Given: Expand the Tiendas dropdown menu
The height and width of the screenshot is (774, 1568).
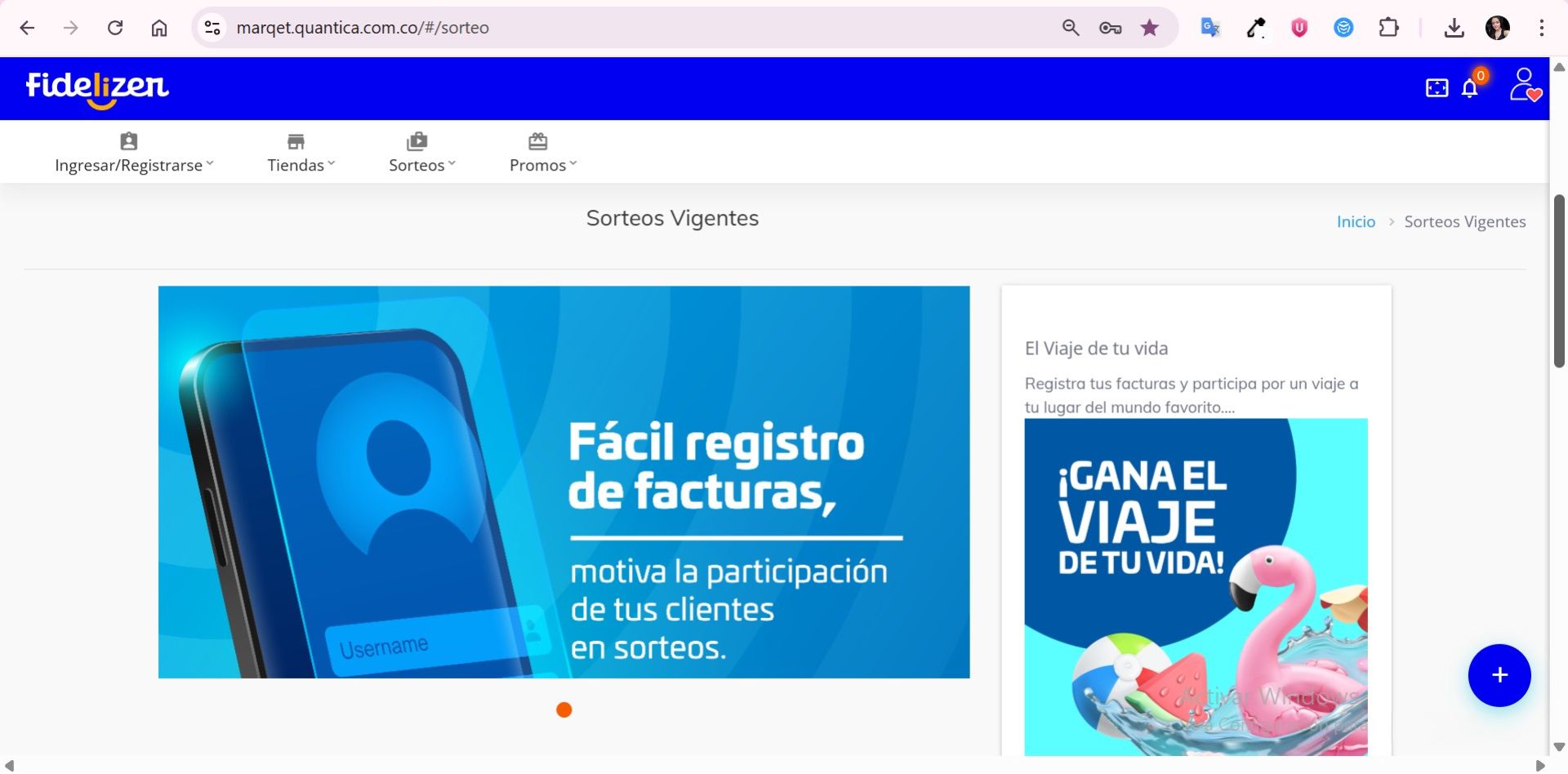Looking at the screenshot, I should pos(301,153).
